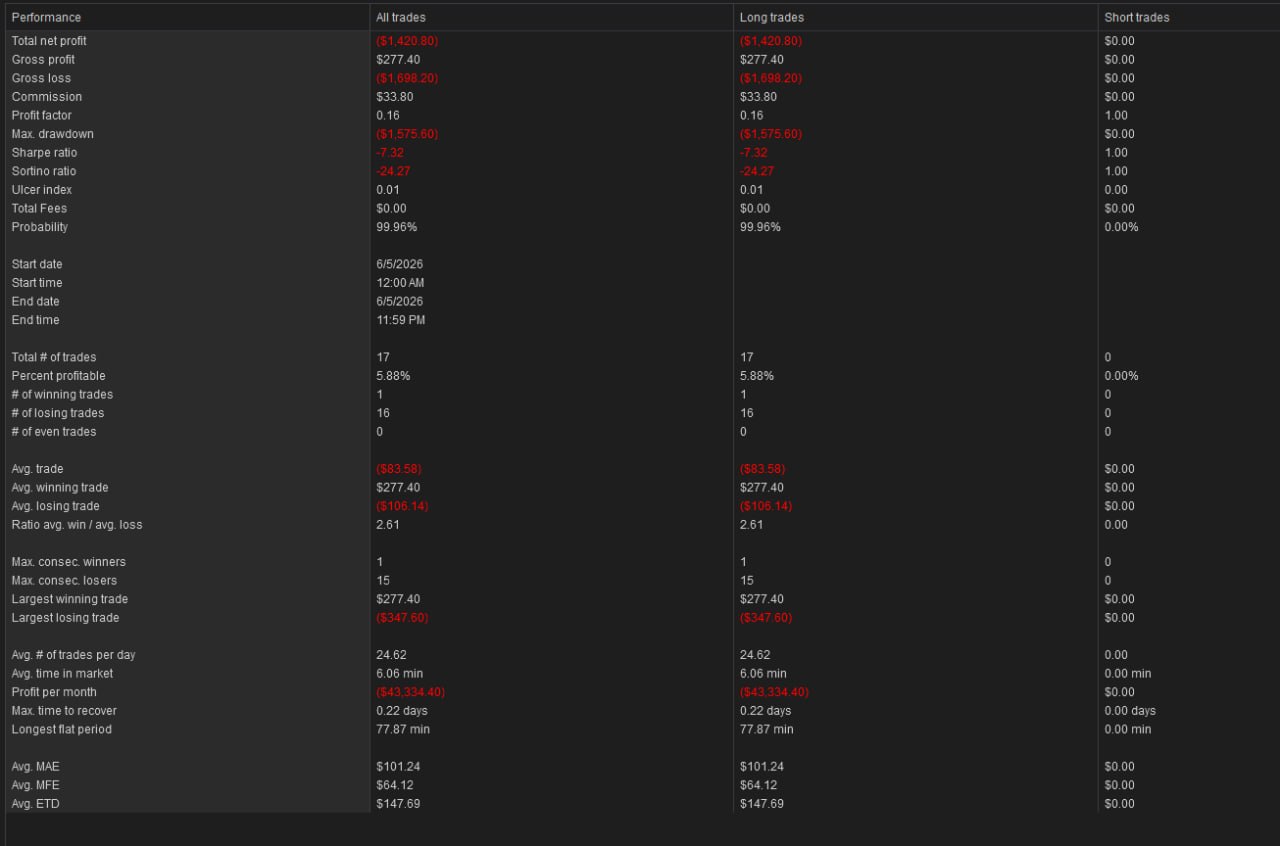Click Short trades Profit factor value 1.00
The height and width of the screenshot is (846, 1280).
click(1116, 116)
